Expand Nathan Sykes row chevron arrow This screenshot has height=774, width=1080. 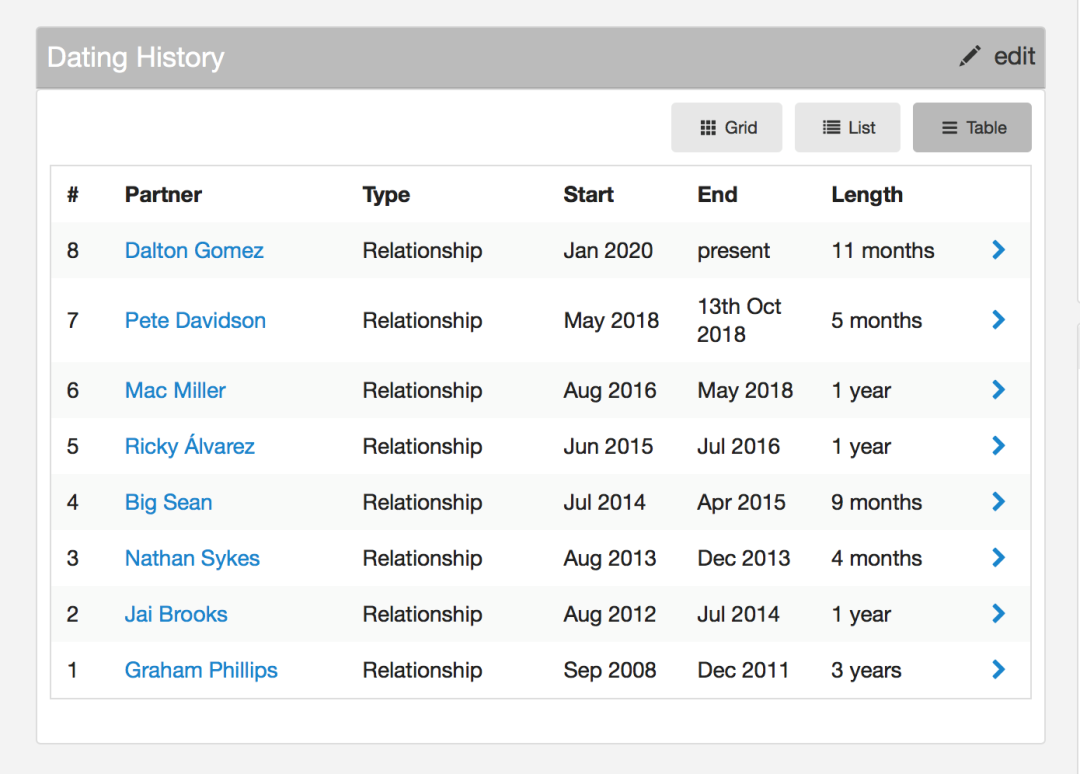point(999,558)
